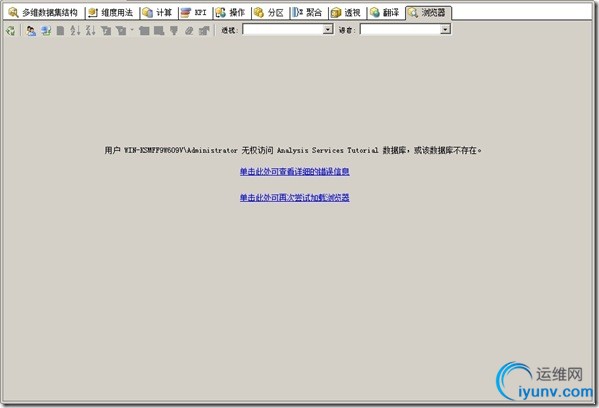Click the Sort Ascending A-Z icon
This screenshot has height=408, width=599.
coord(75,31)
